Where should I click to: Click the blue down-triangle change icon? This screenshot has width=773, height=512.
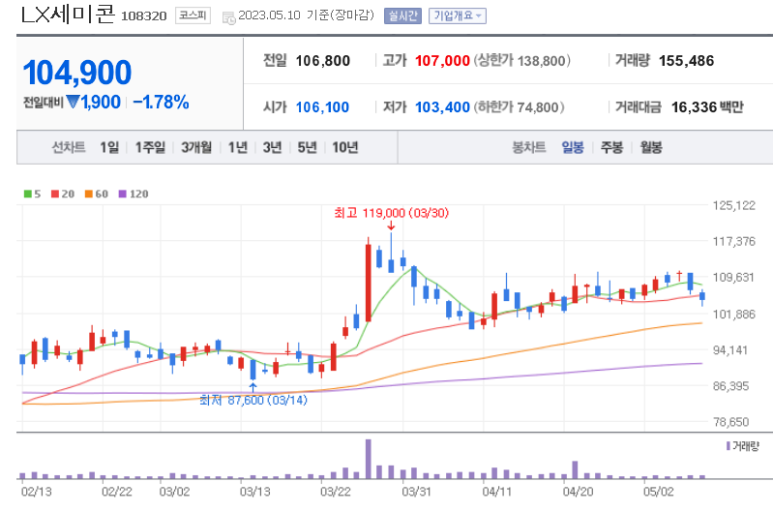click(x=73, y=102)
